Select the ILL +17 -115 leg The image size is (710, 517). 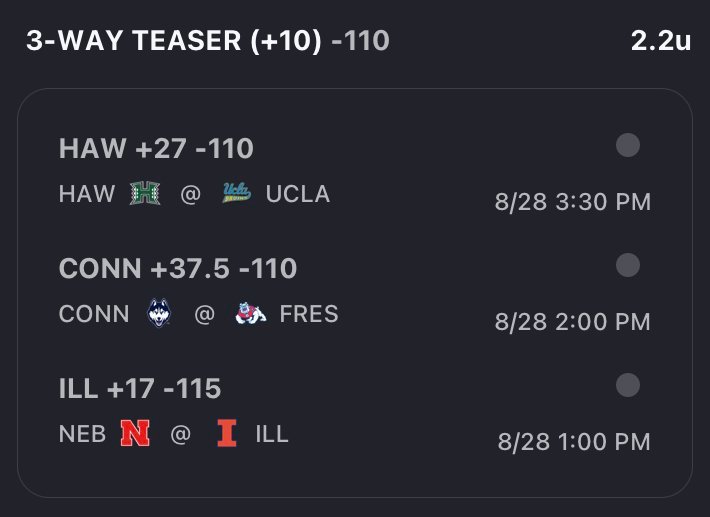tap(140, 388)
